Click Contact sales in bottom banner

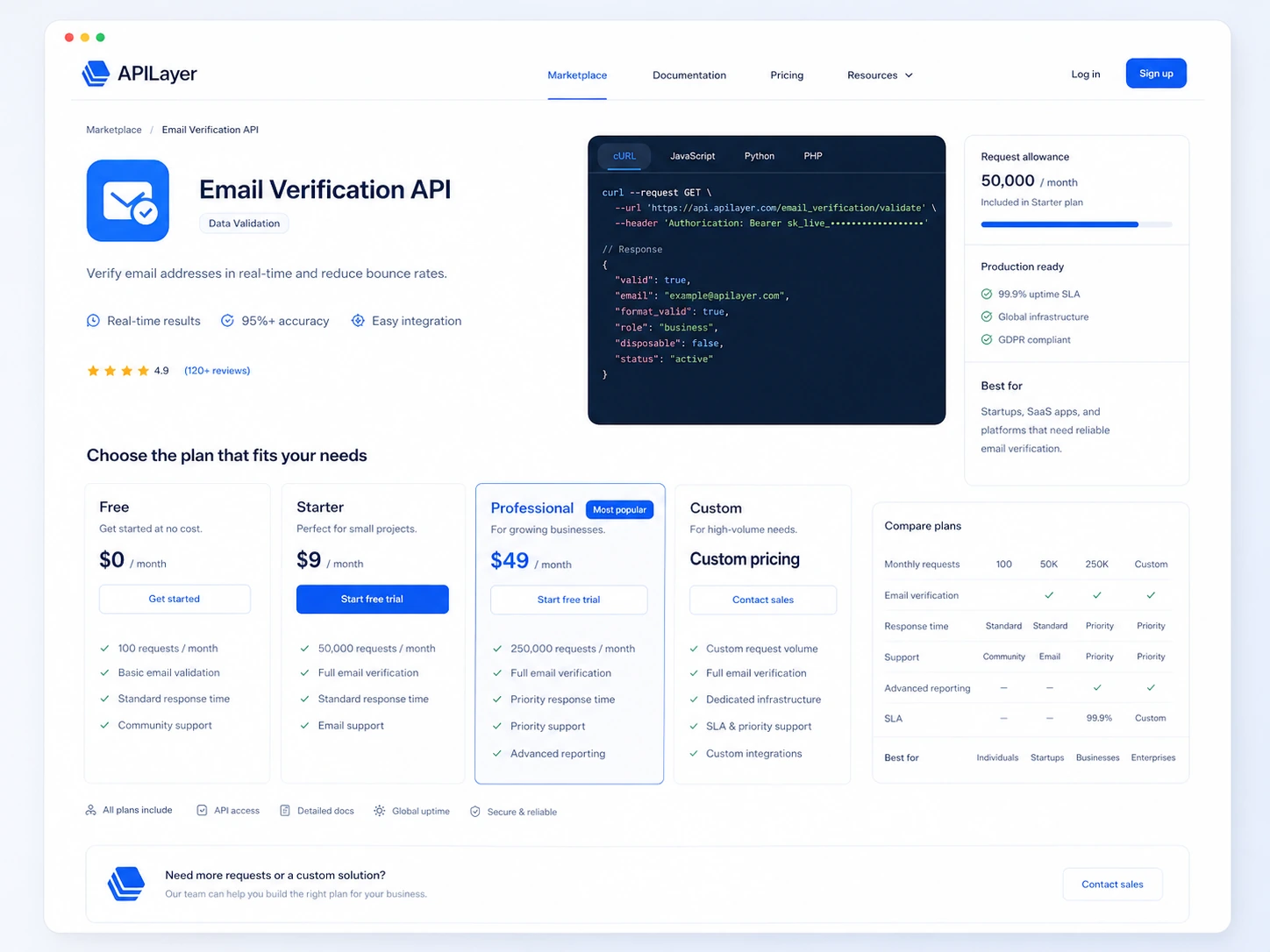(x=1113, y=885)
